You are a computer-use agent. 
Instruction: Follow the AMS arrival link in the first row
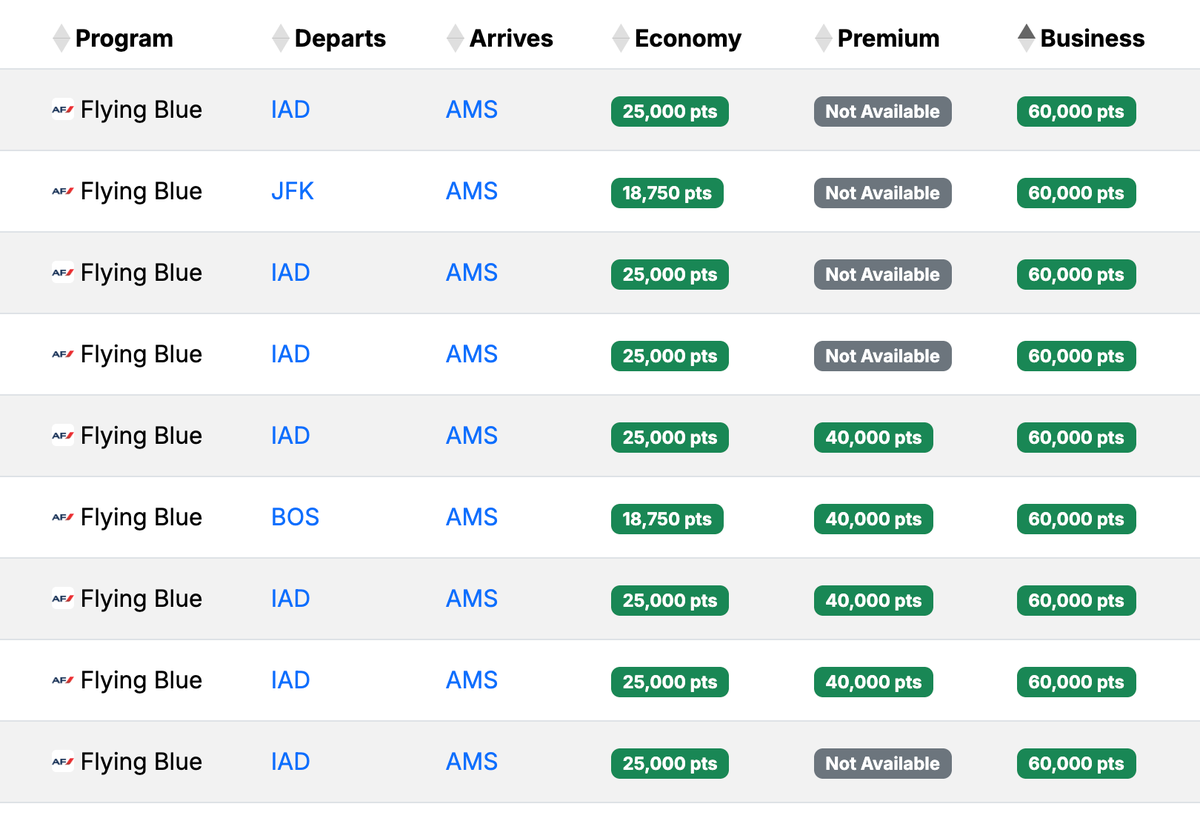pos(471,110)
